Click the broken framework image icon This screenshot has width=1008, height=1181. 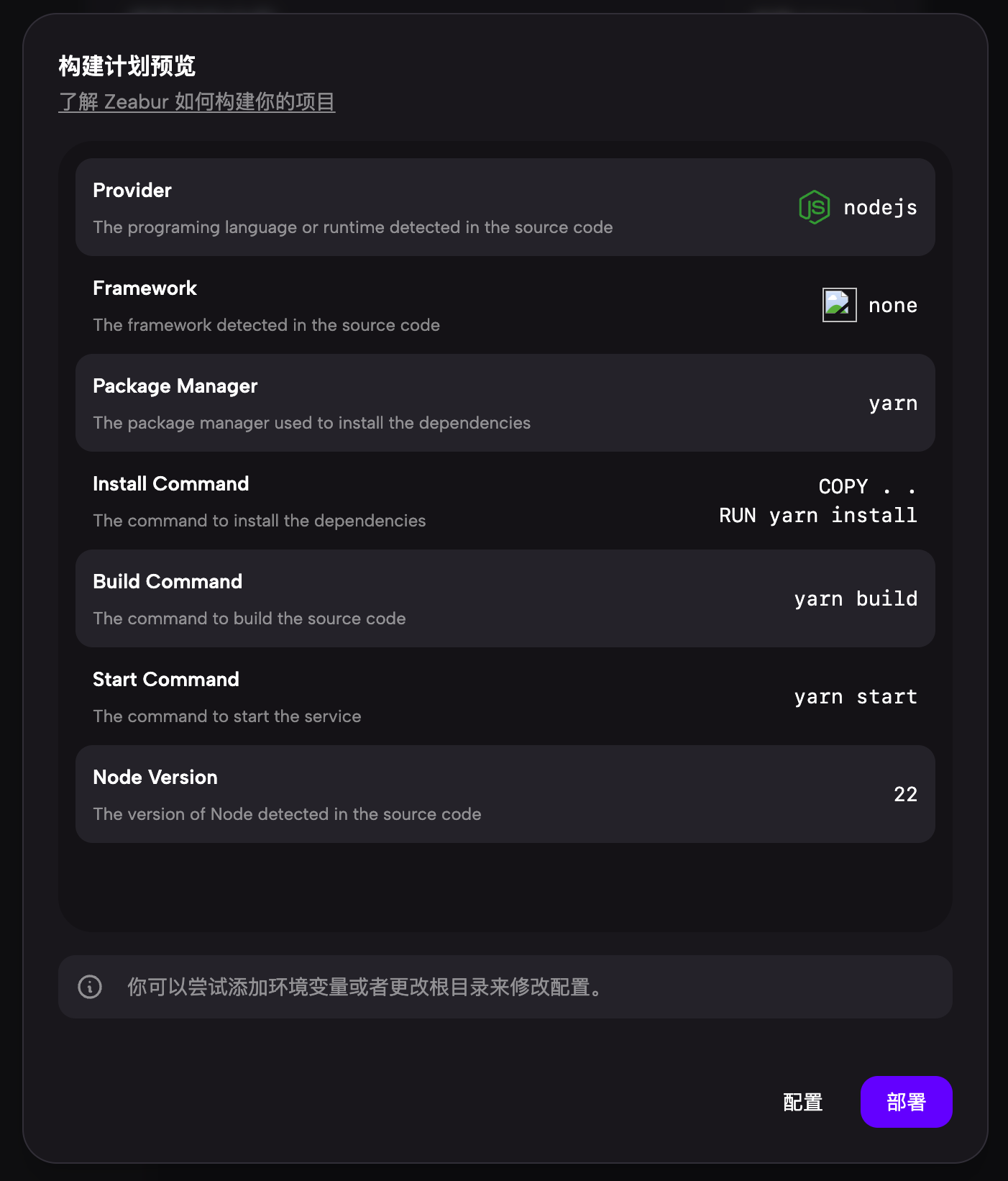839,305
